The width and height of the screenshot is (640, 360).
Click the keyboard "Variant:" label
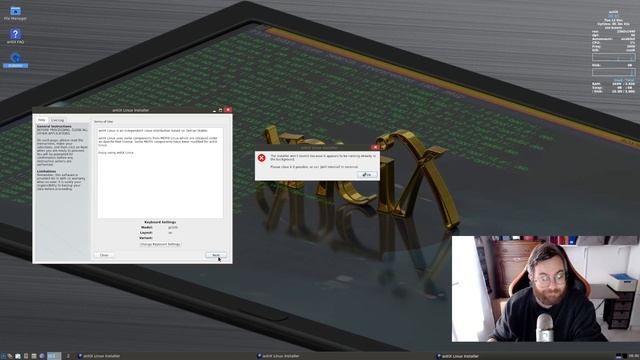point(146,238)
